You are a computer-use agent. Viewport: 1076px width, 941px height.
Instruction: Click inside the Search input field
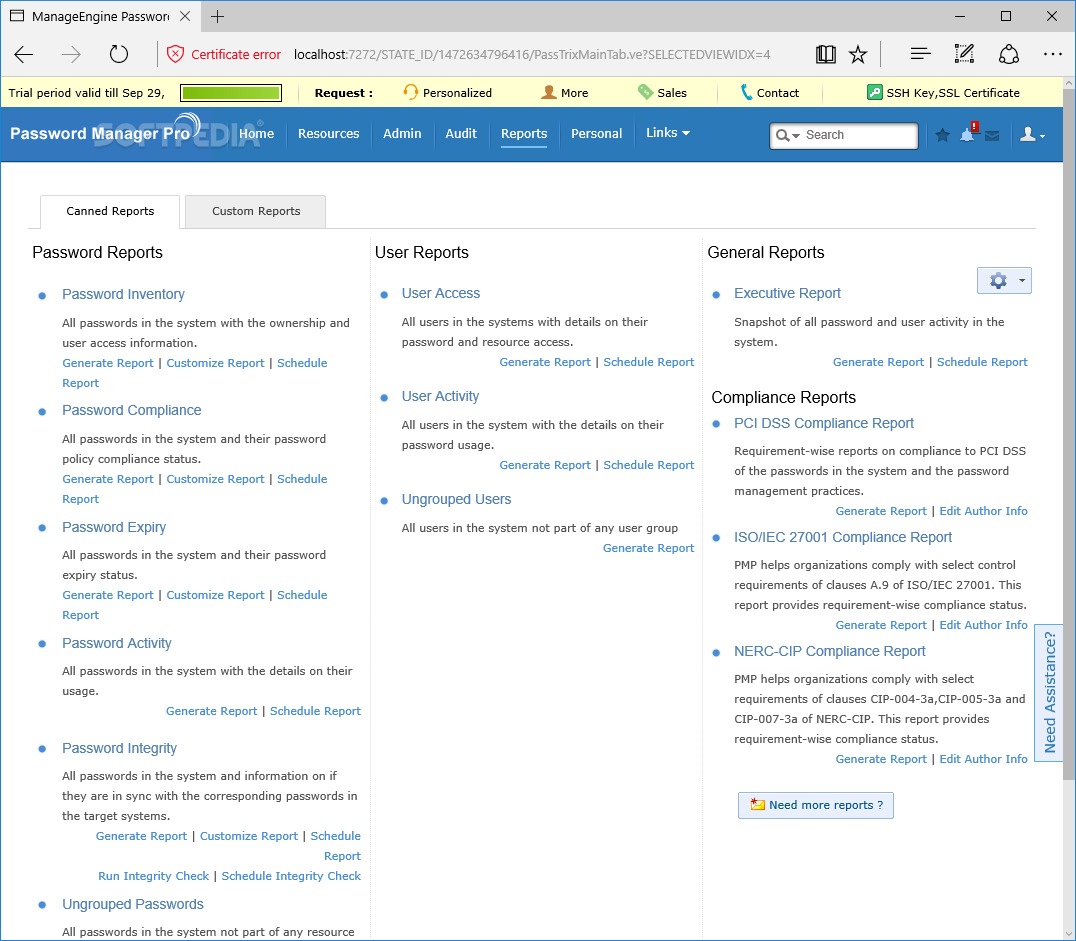coord(859,135)
